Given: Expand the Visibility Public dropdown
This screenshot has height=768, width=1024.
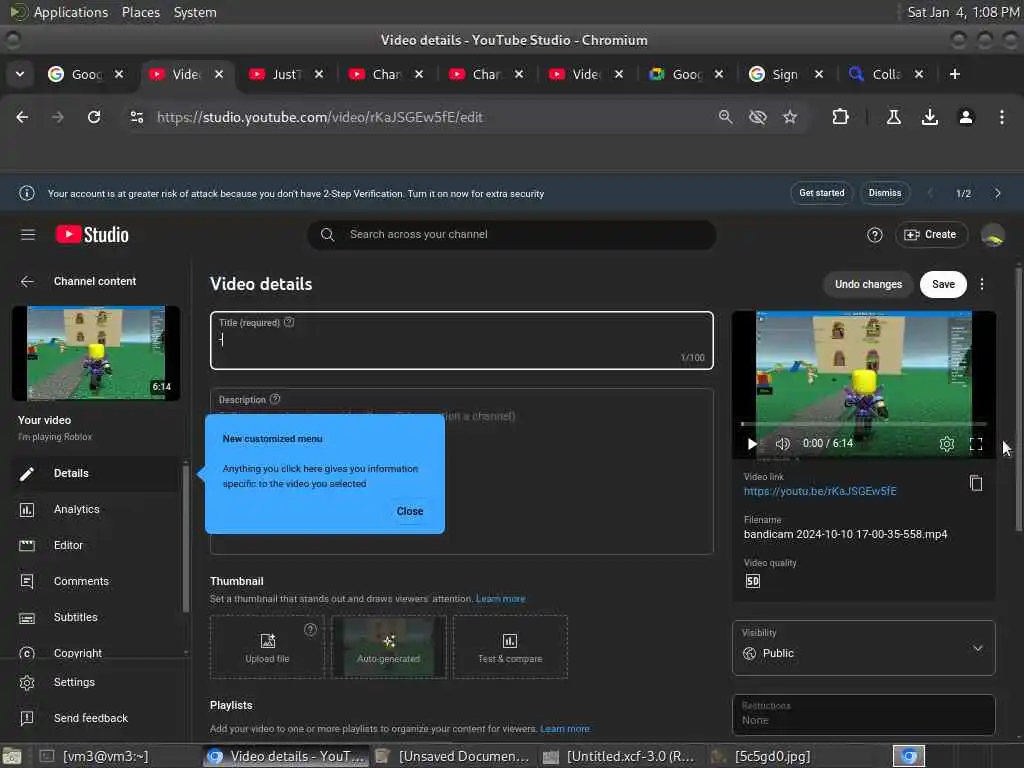Looking at the screenshot, I should [863, 648].
